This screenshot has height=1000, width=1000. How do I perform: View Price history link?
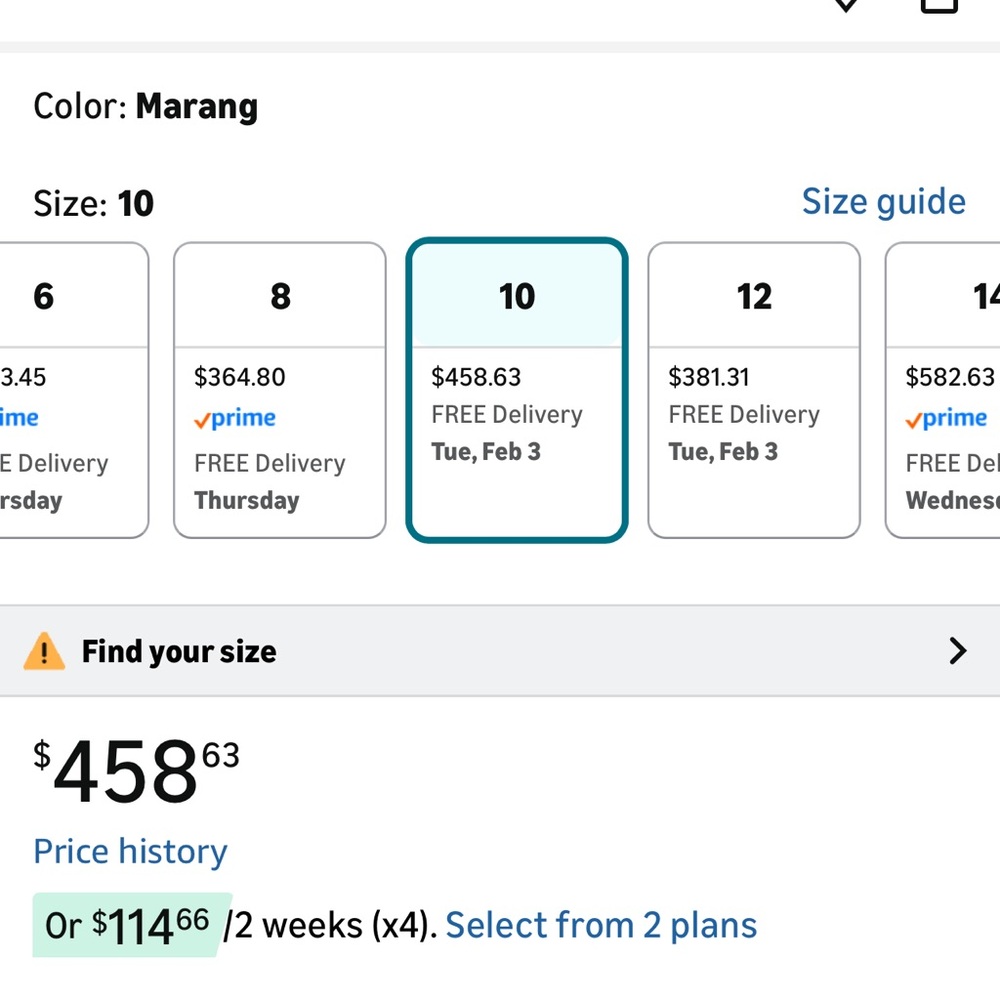(130, 852)
